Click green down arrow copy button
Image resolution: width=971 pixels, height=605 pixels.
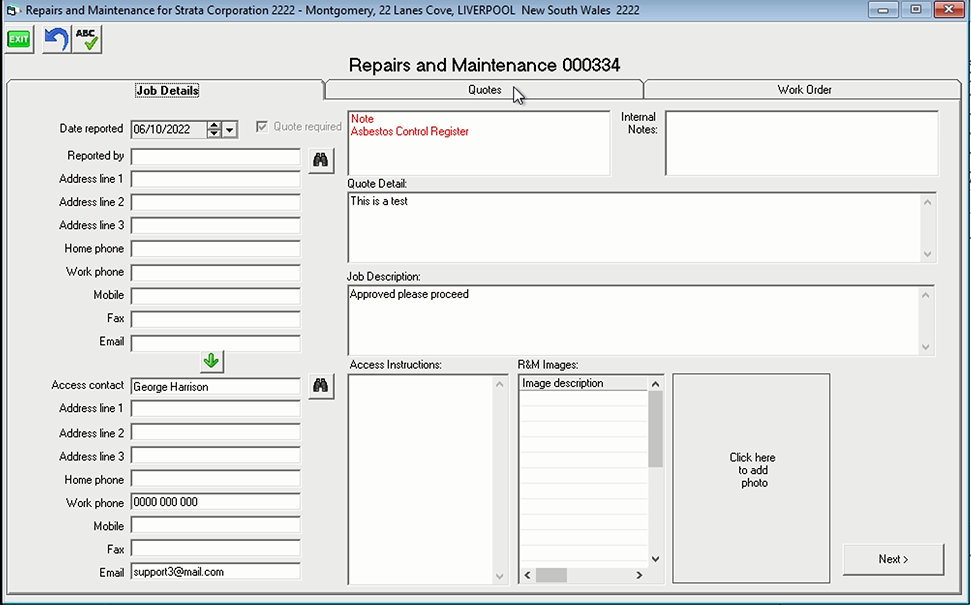tap(212, 361)
